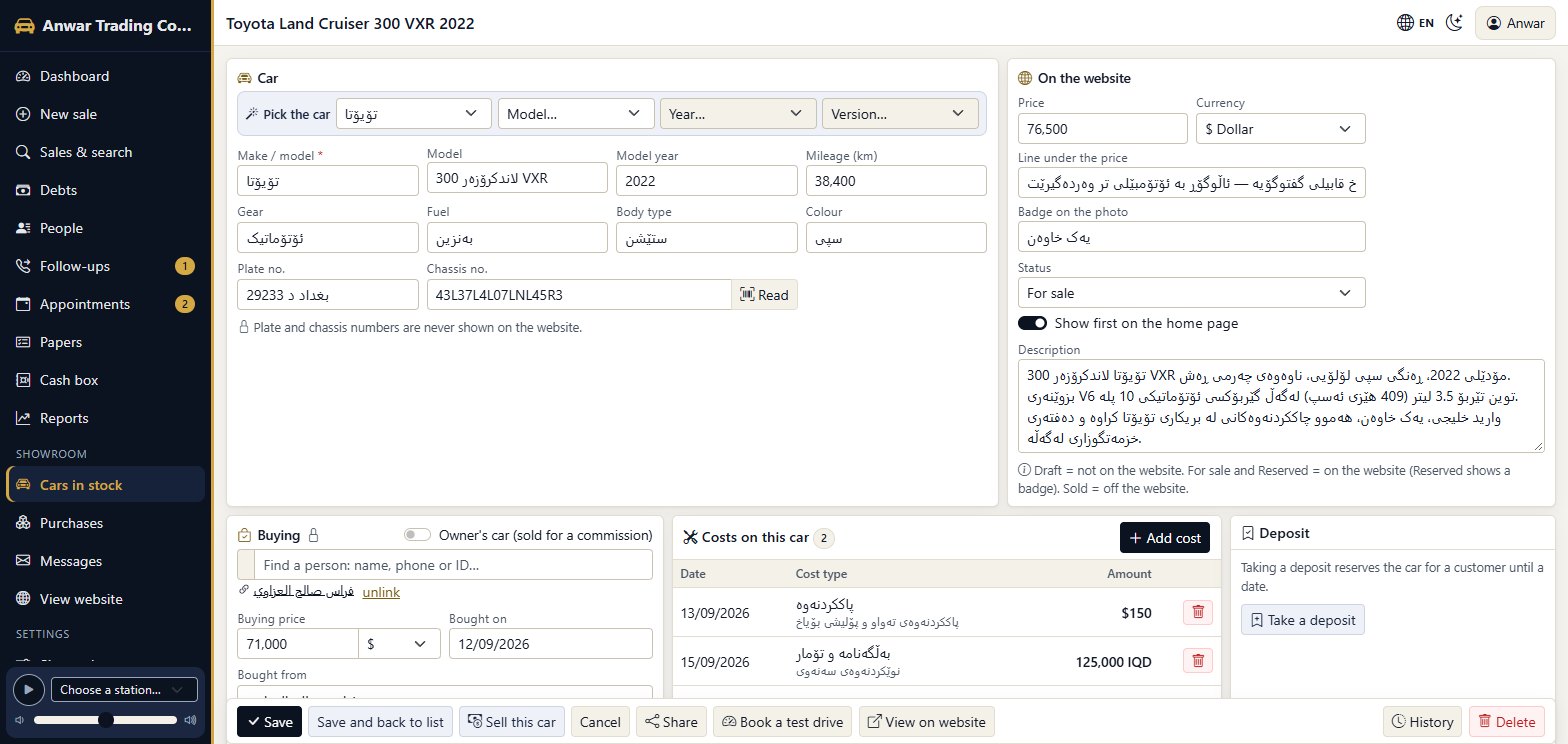Open the Currency Dollar dropdown
The image size is (1568, 744).
coord(1280,129)
